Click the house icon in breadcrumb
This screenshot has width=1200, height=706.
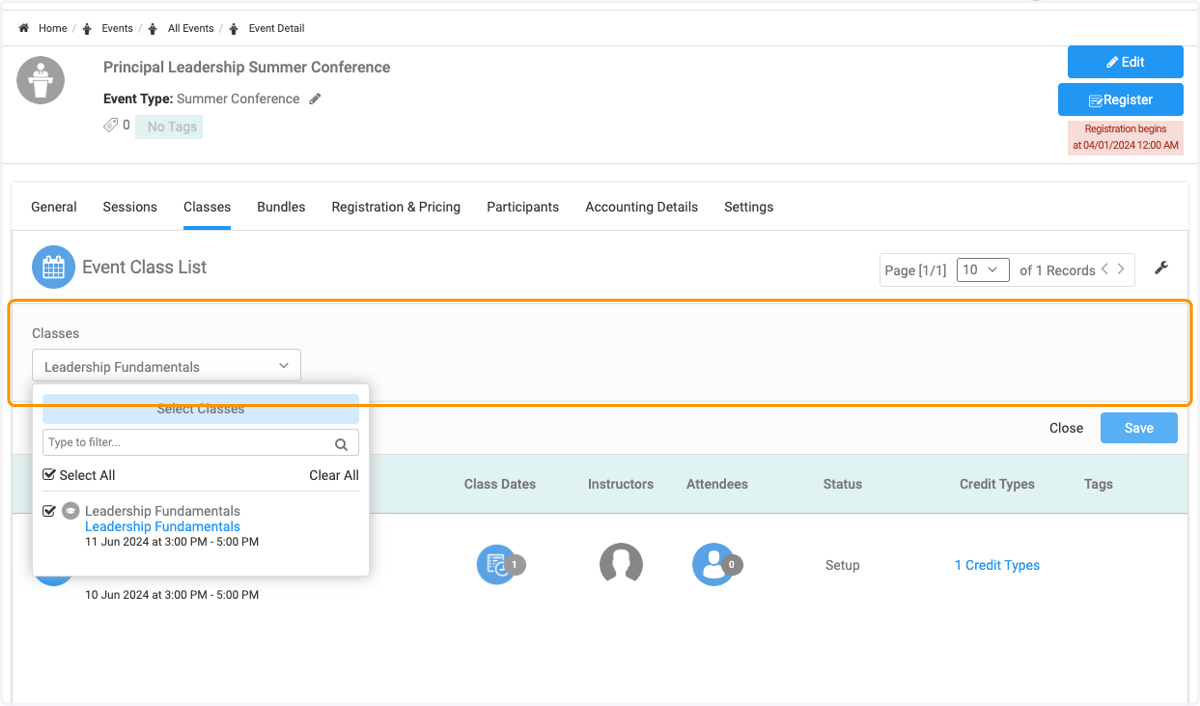(24, 28)
